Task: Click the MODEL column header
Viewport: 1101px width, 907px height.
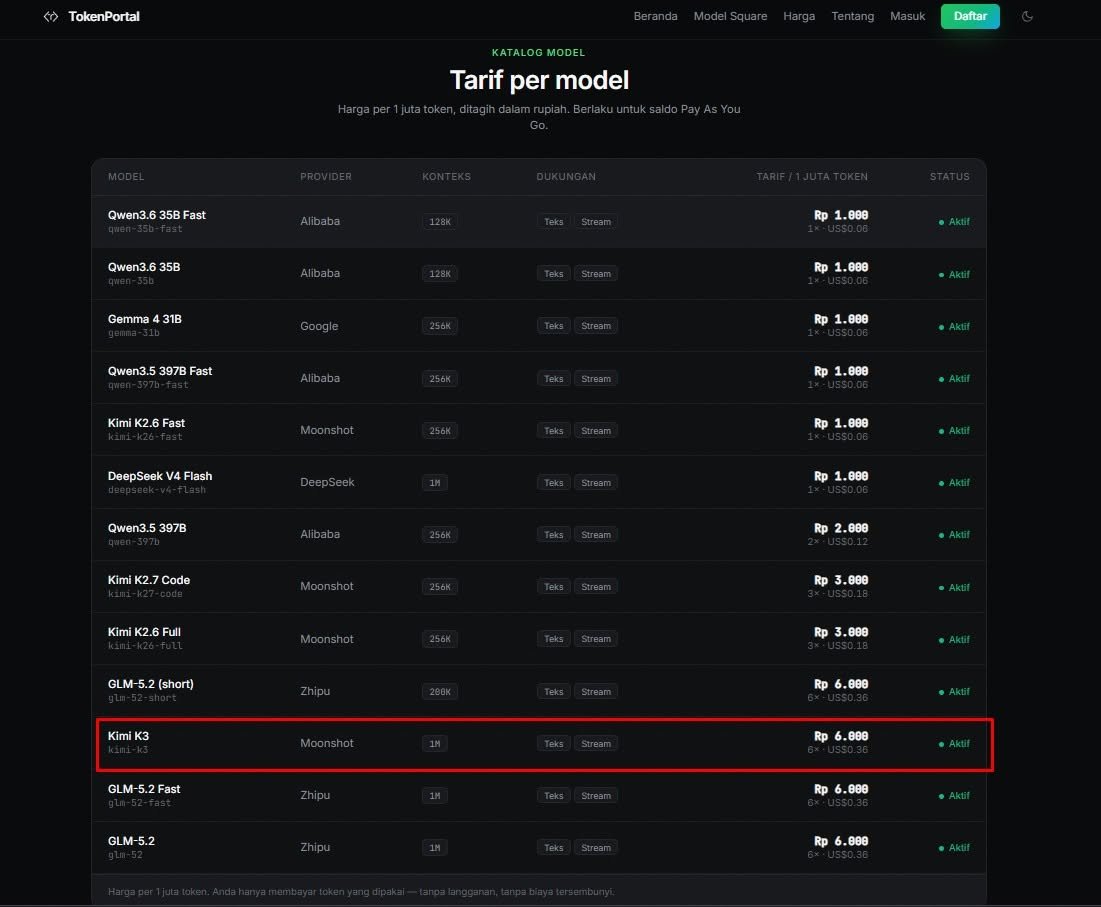Action: click(126, 177)
